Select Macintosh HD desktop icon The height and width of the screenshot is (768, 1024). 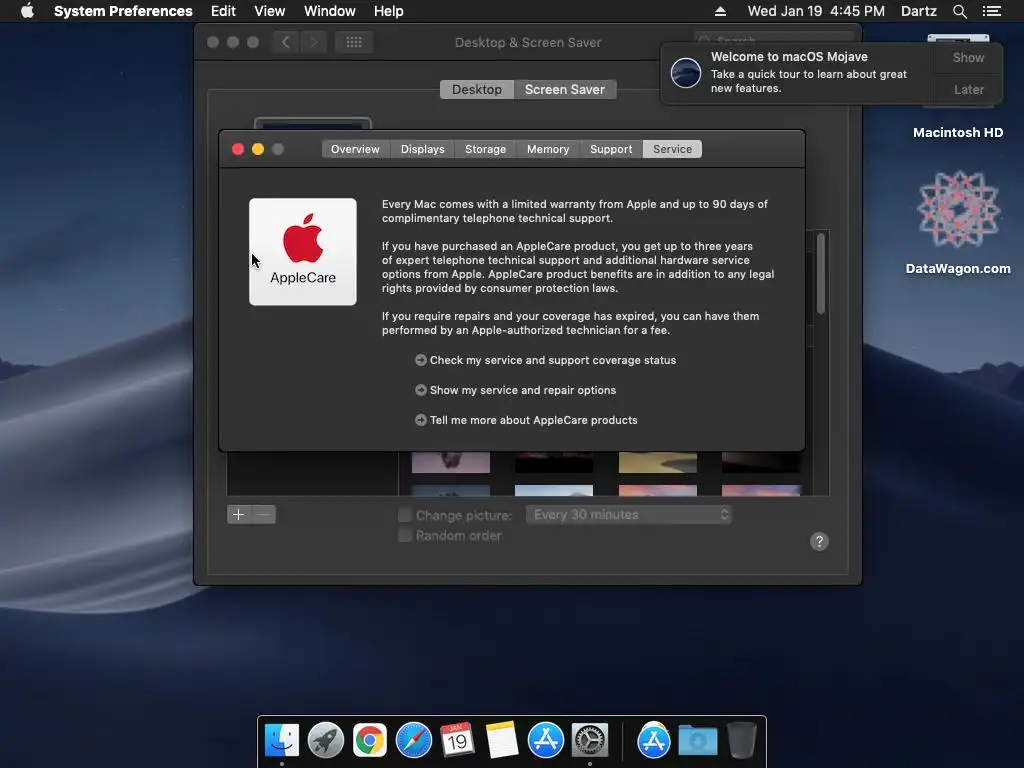tap(958, 132)
